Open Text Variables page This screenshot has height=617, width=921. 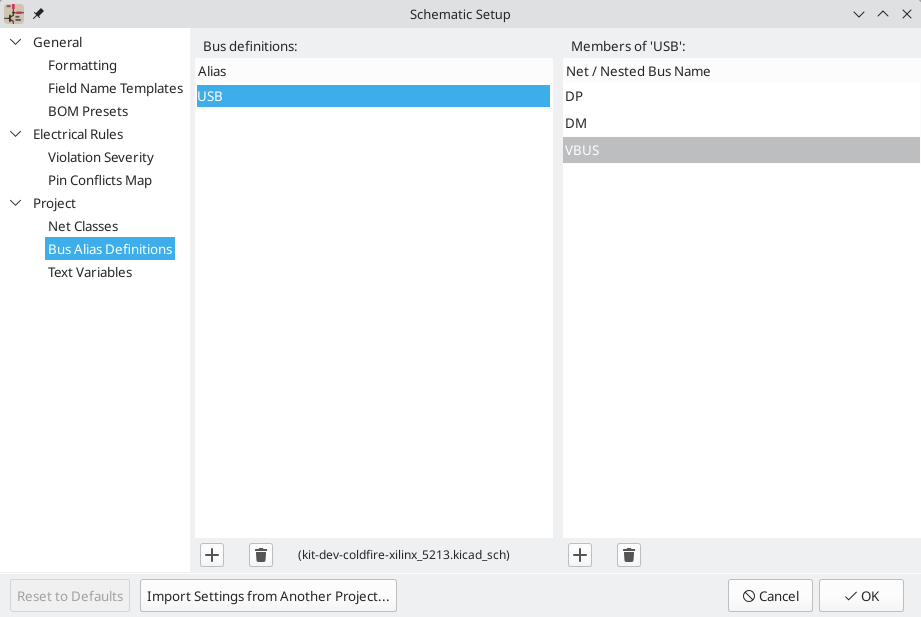click(90, 272)
